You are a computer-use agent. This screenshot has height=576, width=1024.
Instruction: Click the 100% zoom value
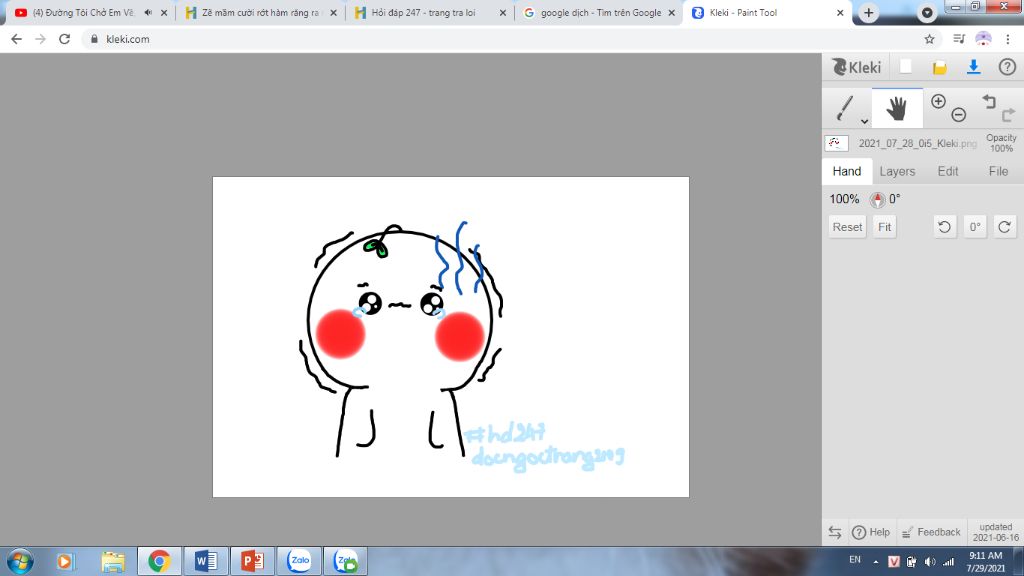point(844,199)
